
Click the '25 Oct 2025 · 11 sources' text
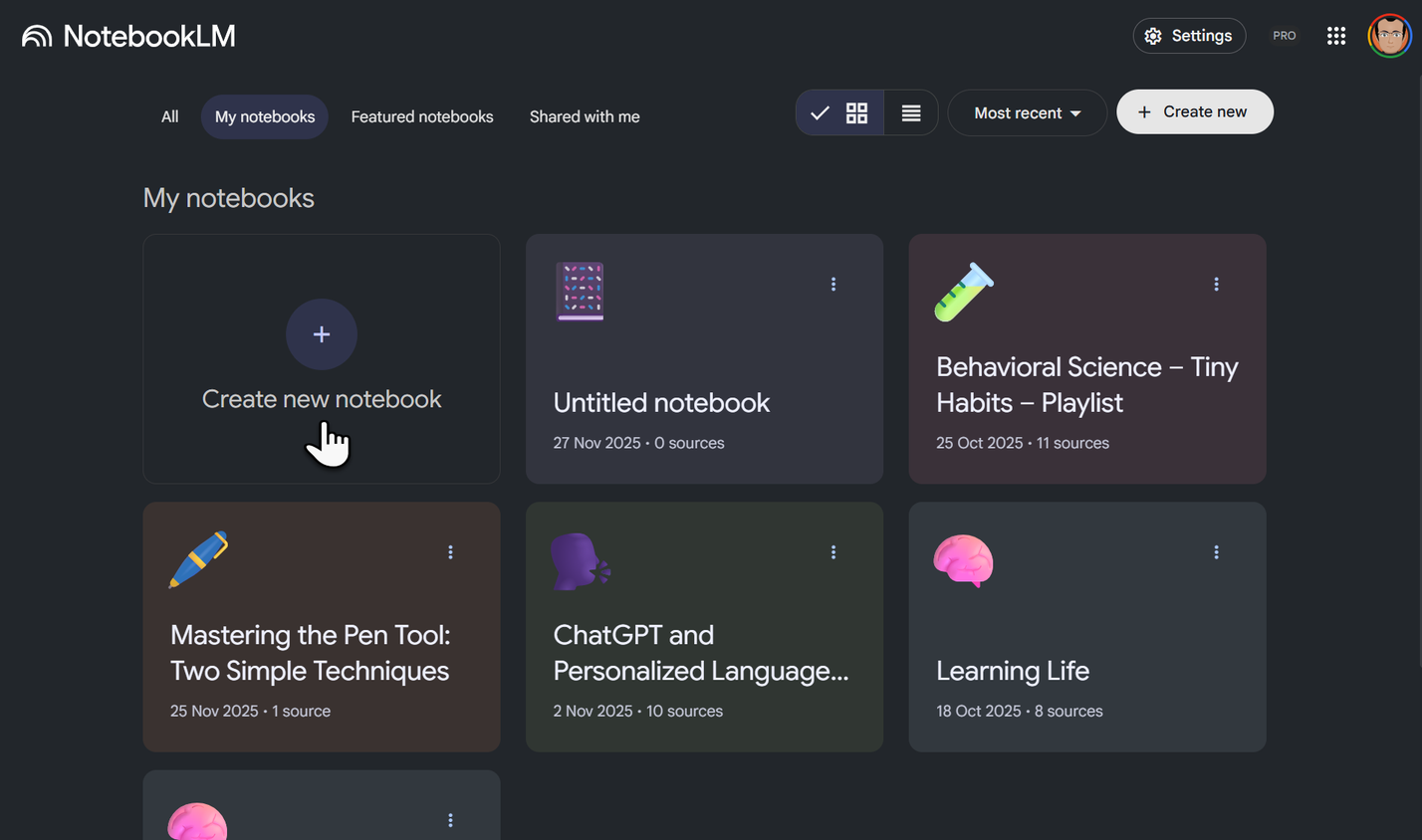coord(1023,443)
